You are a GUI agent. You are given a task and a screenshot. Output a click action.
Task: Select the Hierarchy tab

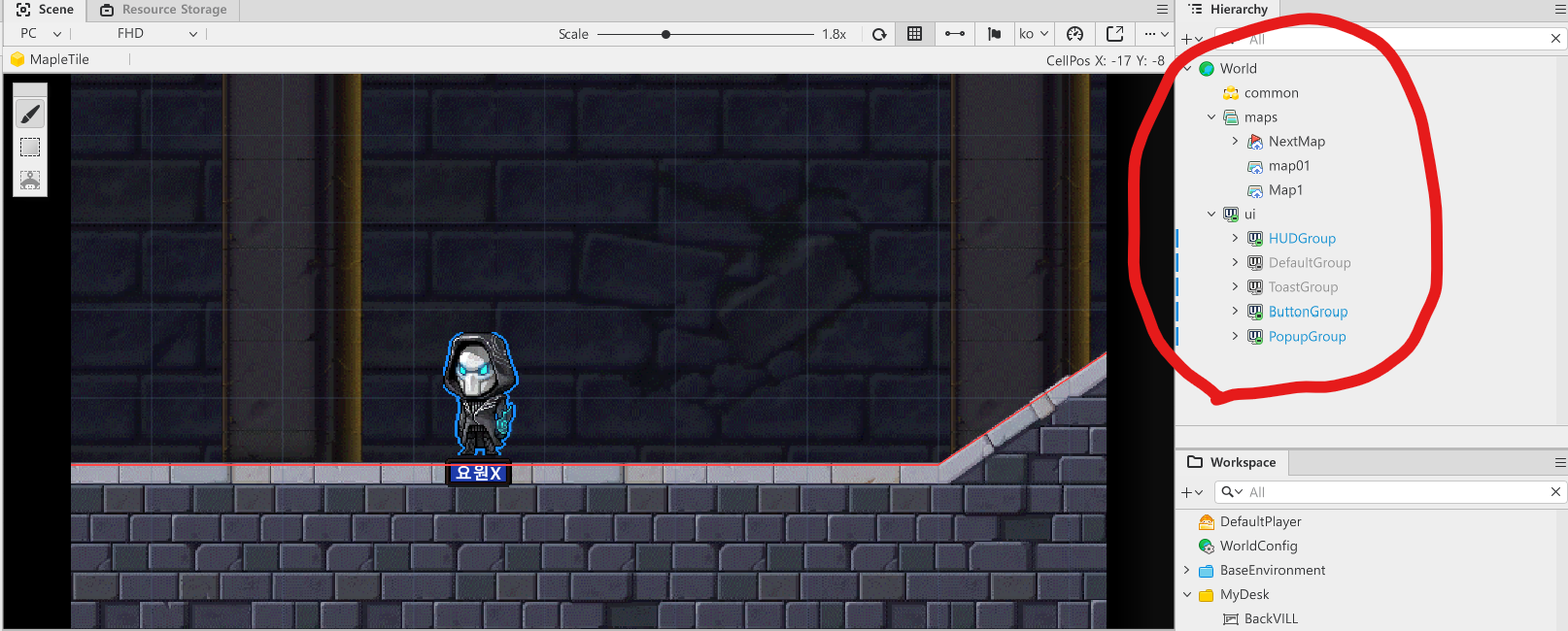click(x=1229, y=10)
